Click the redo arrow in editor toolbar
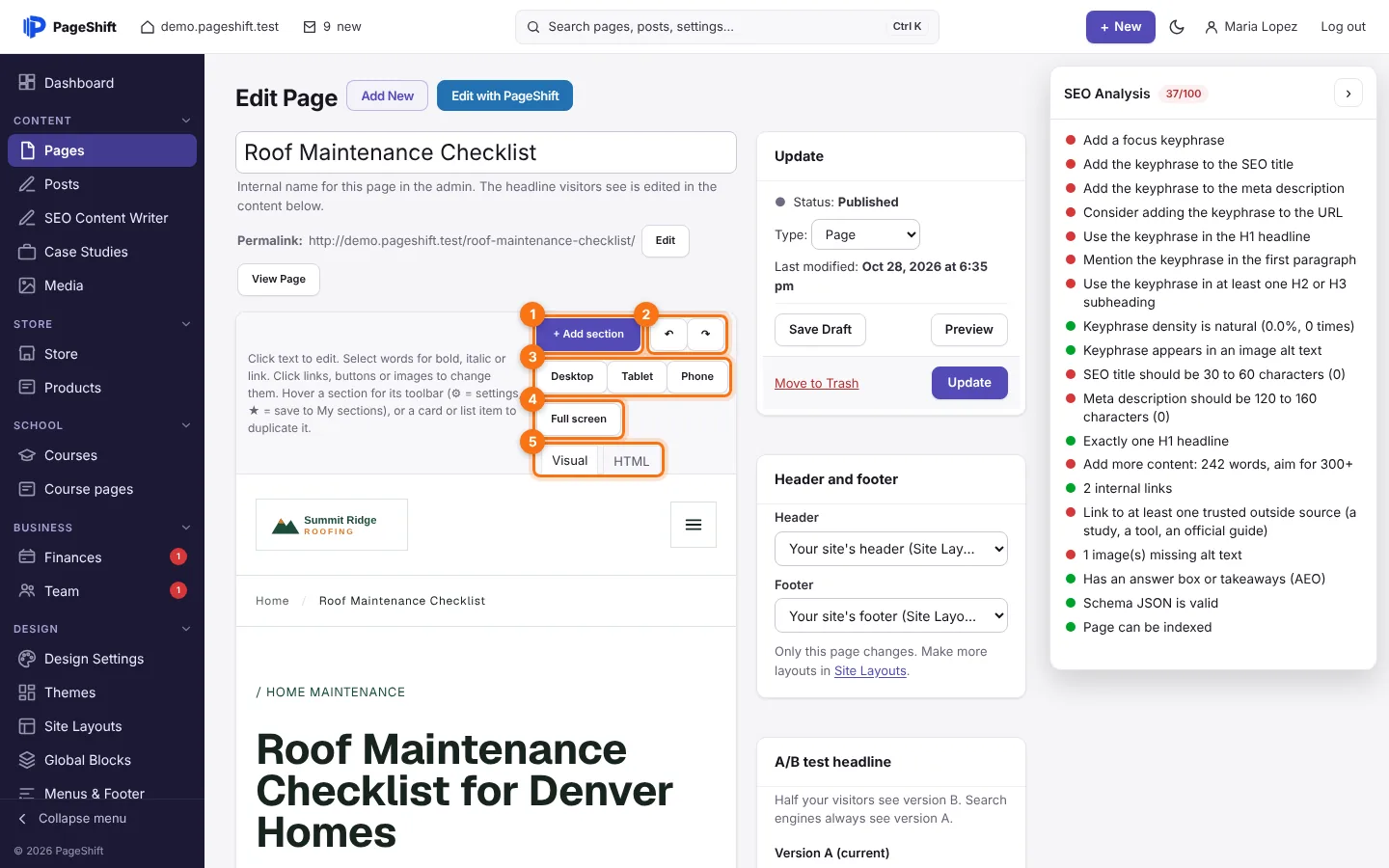The width and height of the screenshot is (1389, 868). pyautogui.click(x=705, y=334)
